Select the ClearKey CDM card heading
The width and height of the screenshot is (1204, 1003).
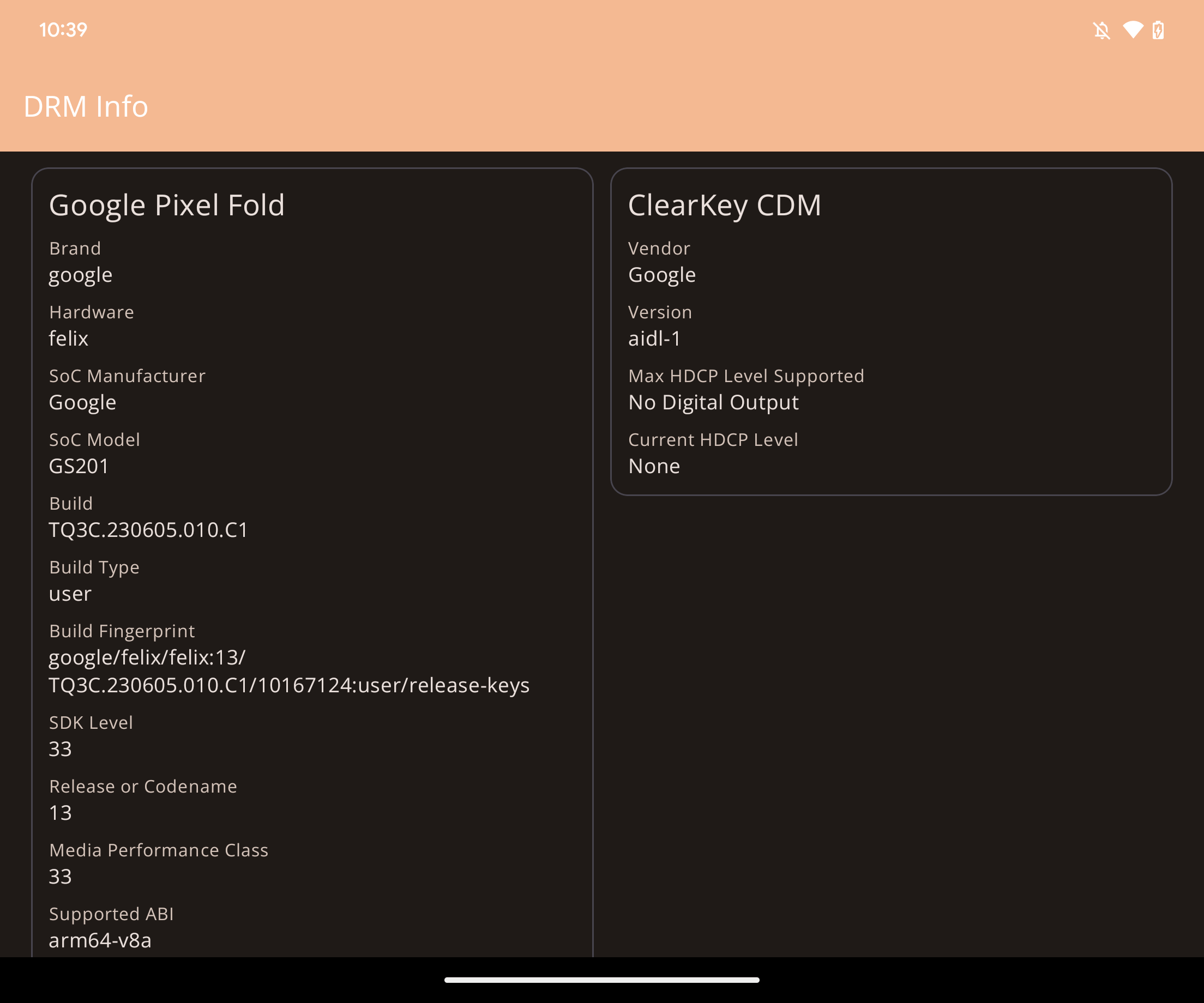tap(725, 205)
